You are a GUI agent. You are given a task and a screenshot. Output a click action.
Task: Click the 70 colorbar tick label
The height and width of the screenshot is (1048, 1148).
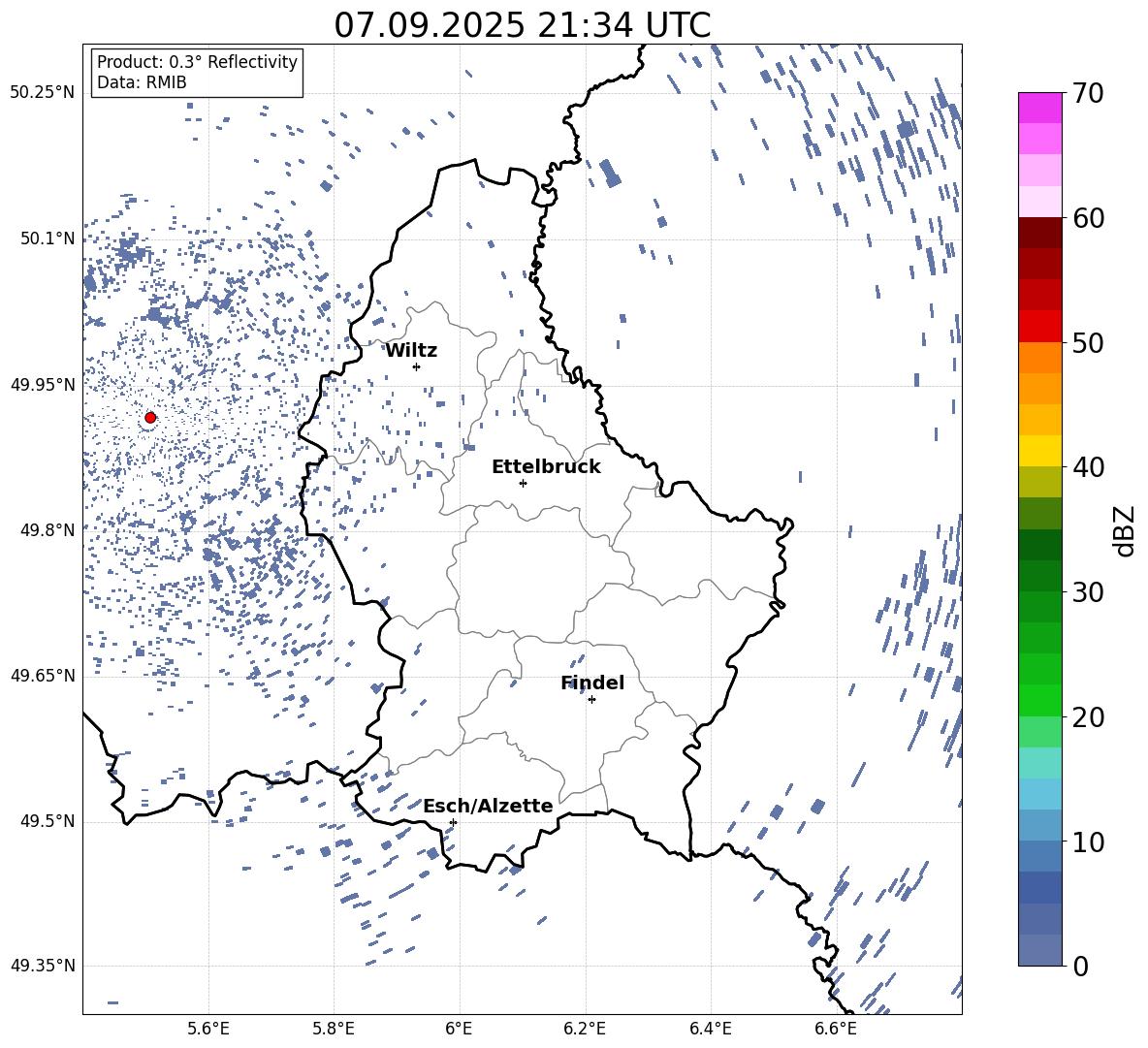coord(1088,94)
